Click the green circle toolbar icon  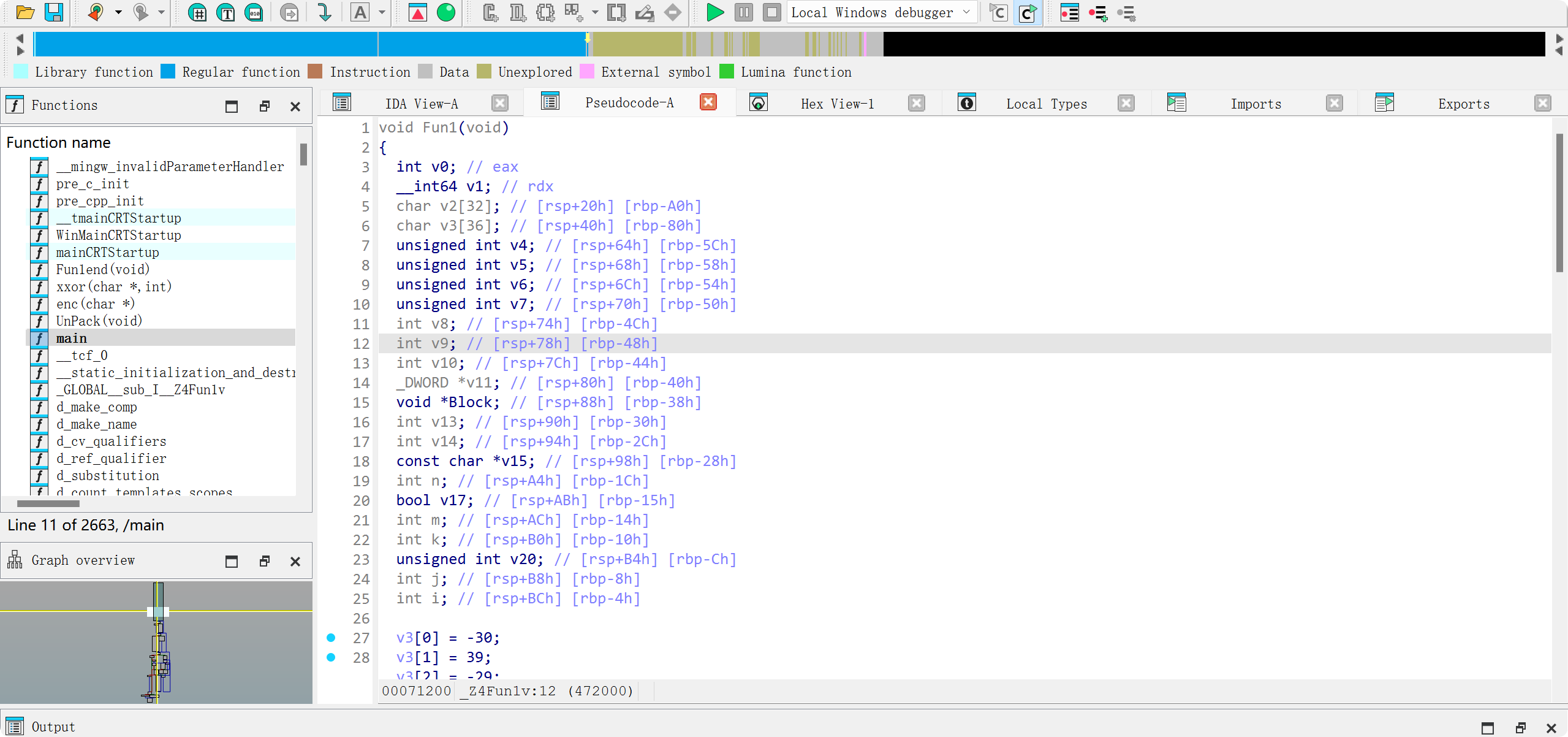(x=446, y=12)
